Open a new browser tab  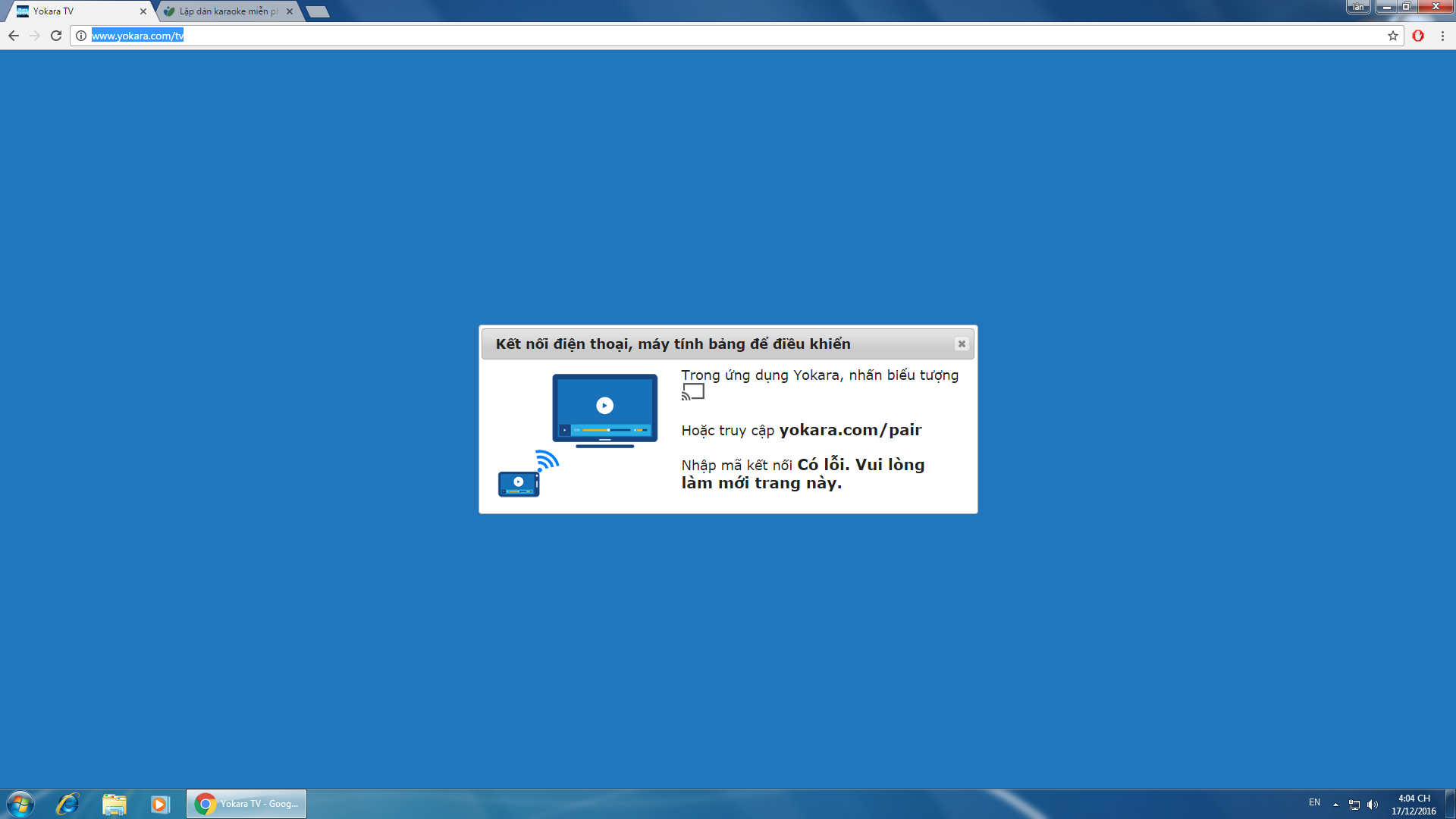click(x=318, y=11)
